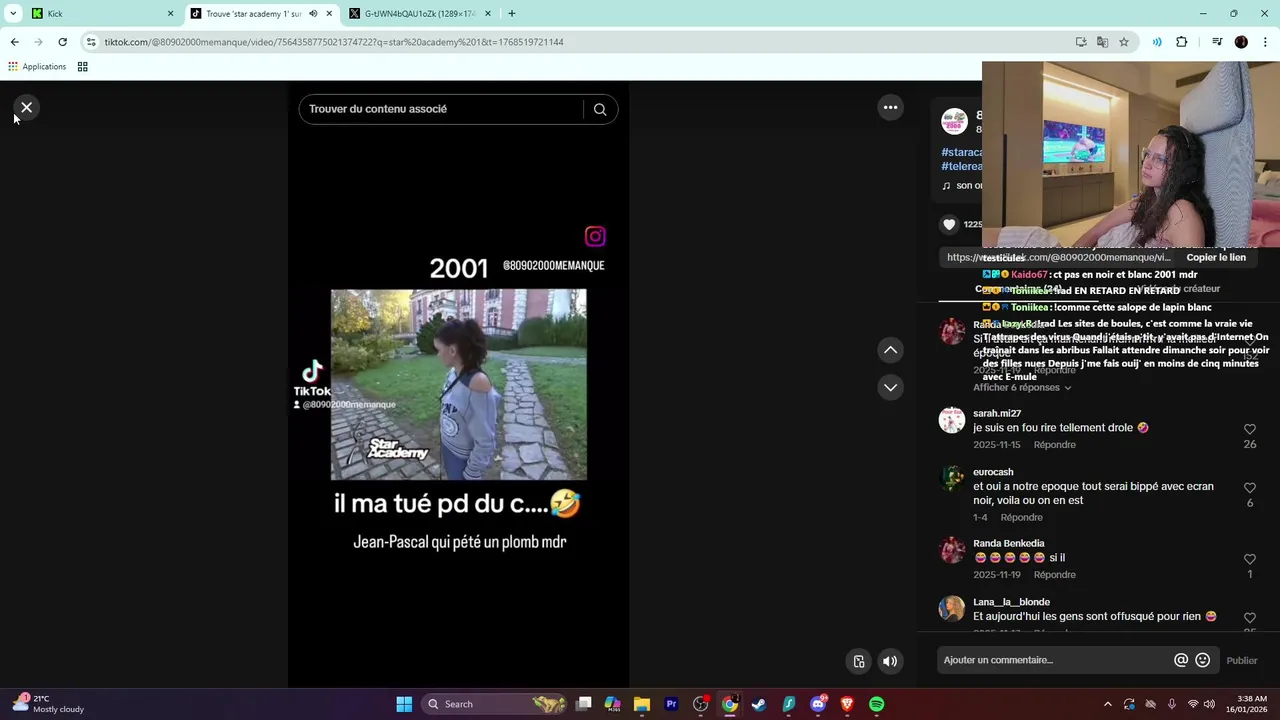
Task: Open Discord from the taskbar
Action: (x=818, y=704)
